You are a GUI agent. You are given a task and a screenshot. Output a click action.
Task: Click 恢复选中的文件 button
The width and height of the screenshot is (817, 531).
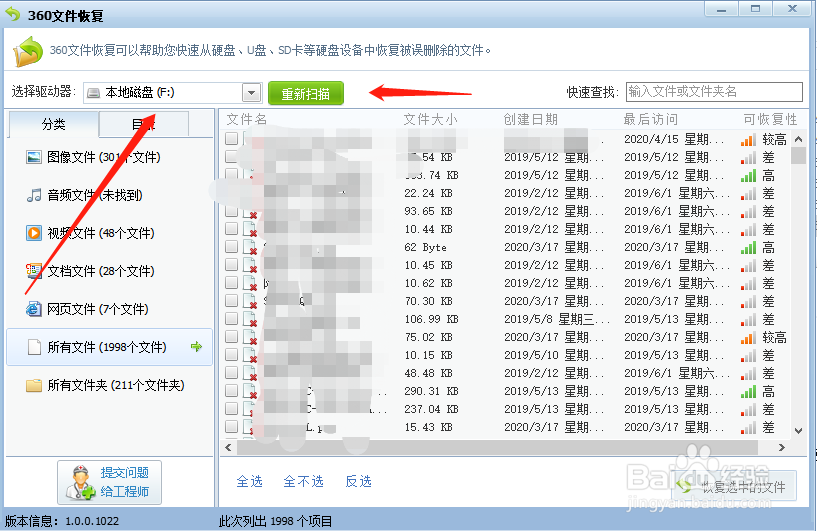click(x=734, y=486)
